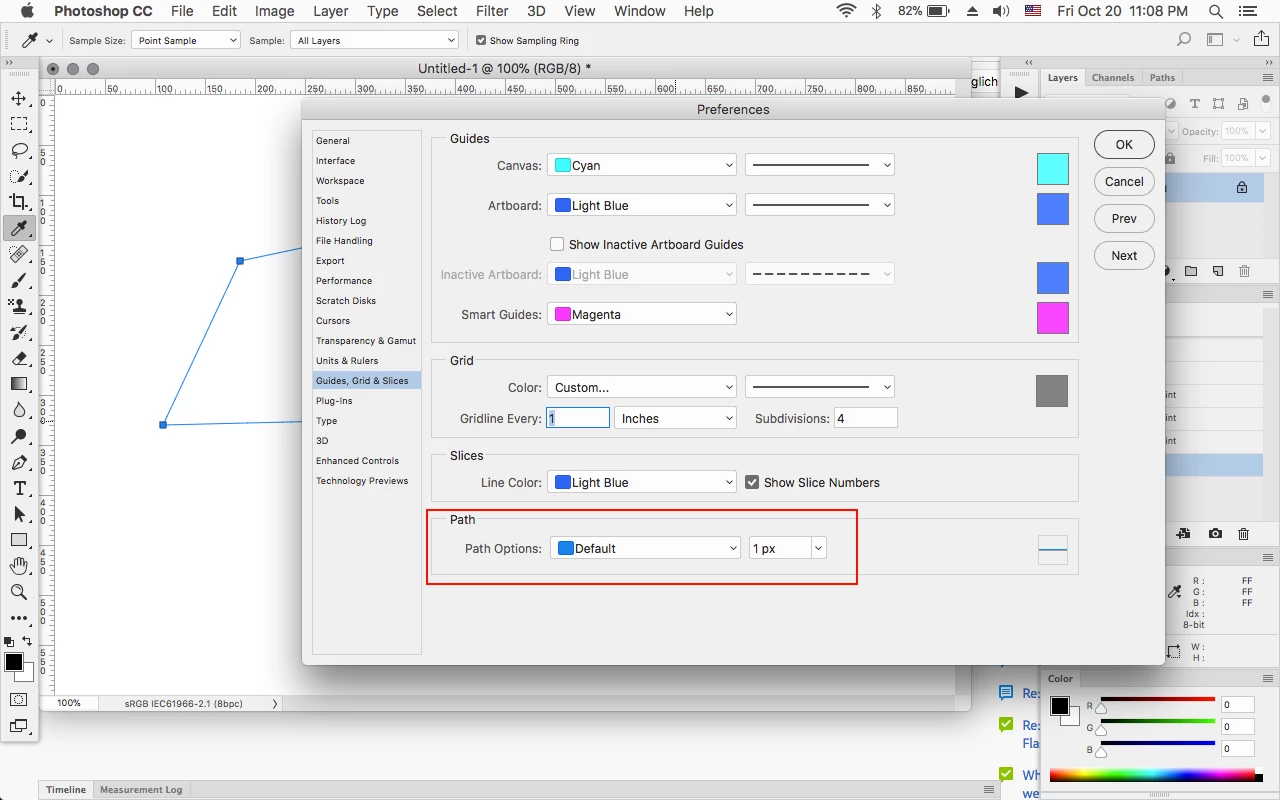Click the Gridline Every value field

click(x=578, y=418)
